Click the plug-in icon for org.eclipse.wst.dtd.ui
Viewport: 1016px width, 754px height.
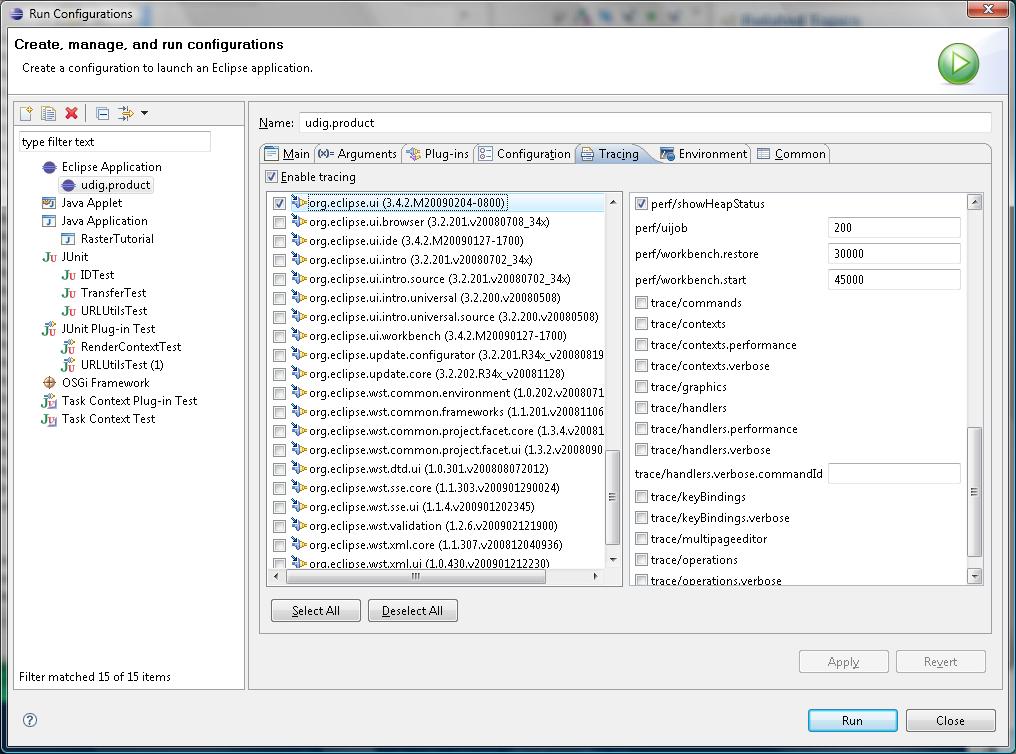tap(299, 468)
